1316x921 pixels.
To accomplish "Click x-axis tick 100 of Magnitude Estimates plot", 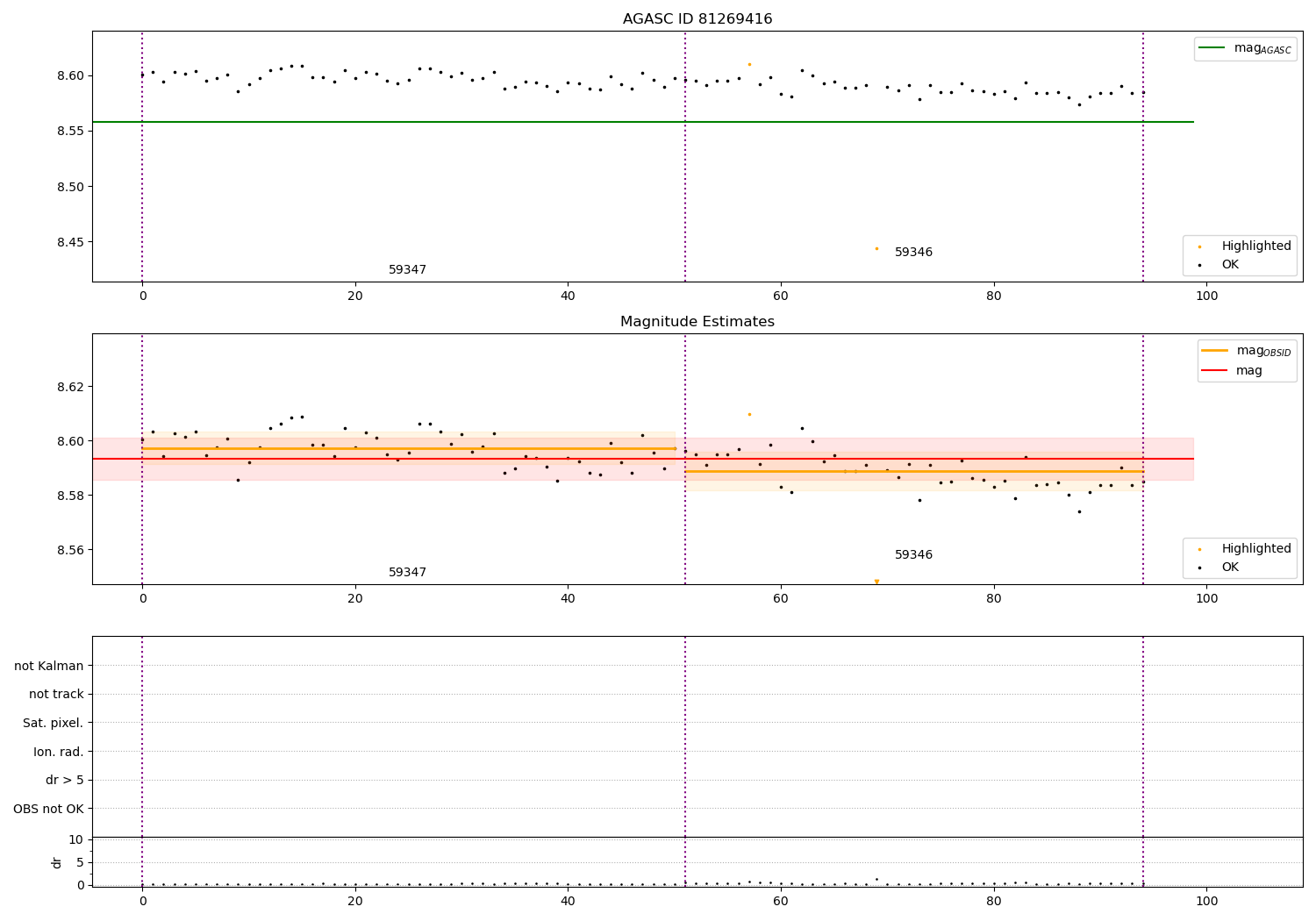I will [1206, 598].
